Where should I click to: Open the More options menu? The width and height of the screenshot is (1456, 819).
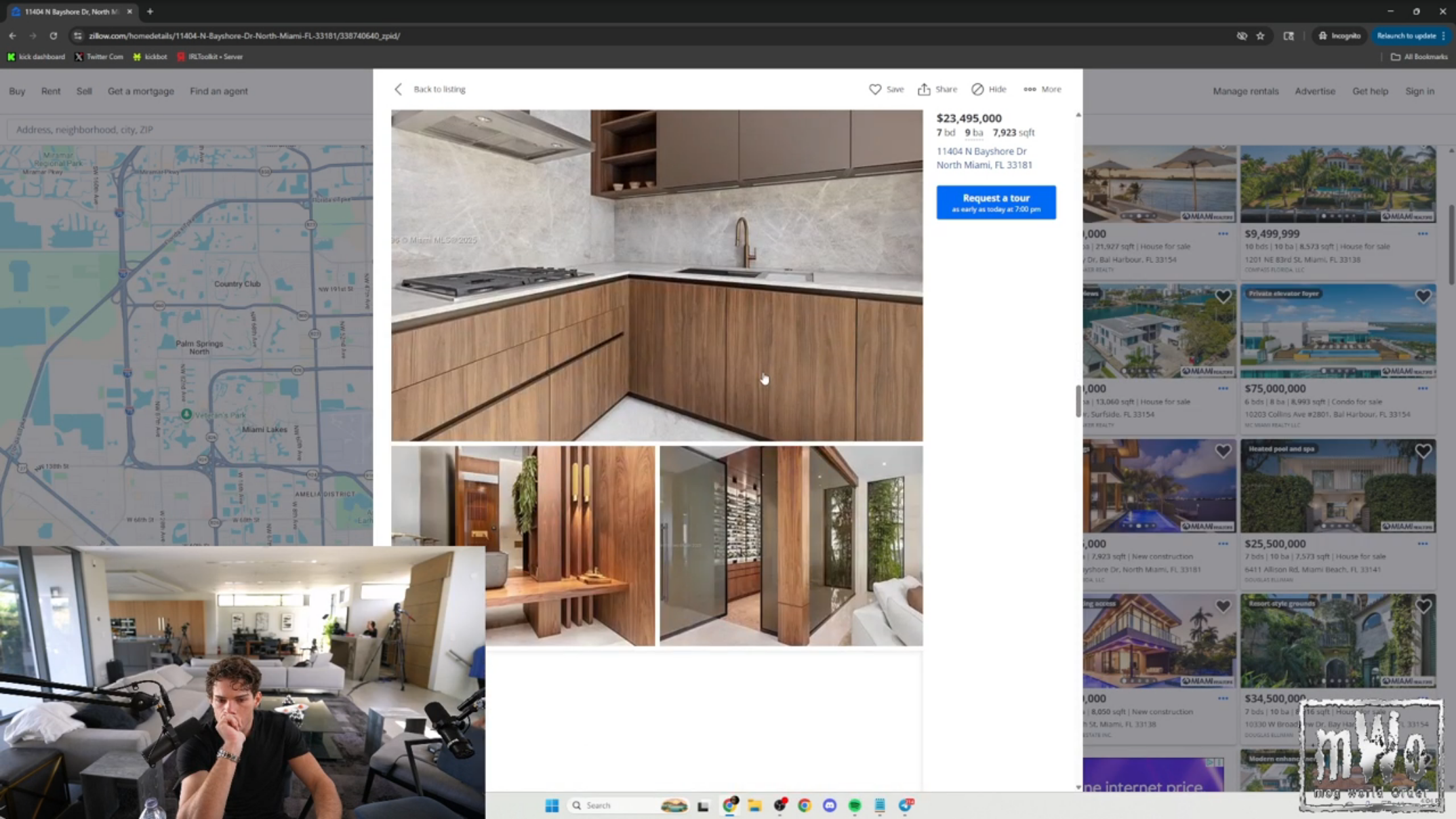tap(1030, 89)
